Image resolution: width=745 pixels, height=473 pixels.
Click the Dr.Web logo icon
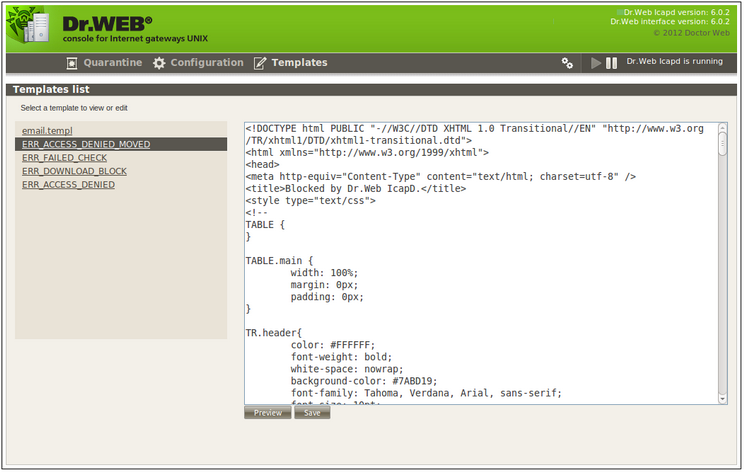click(x=29, y=25)
